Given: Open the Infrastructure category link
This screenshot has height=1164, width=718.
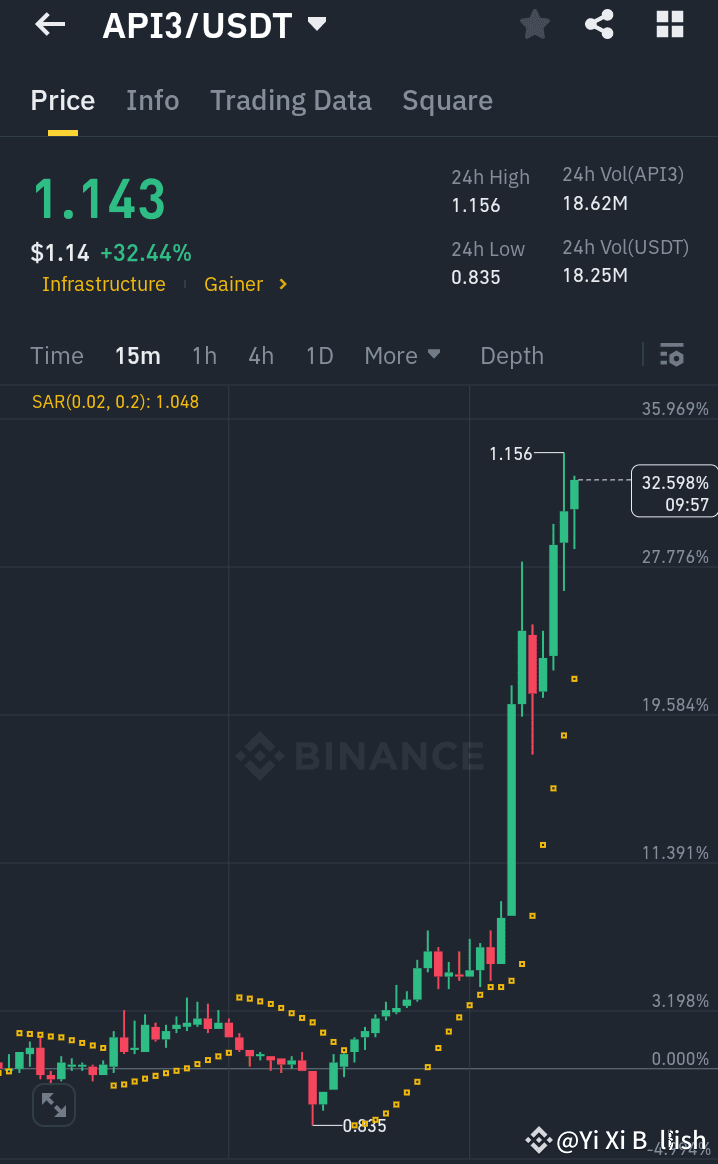Looking at the screenshot, I should point(103,284).
